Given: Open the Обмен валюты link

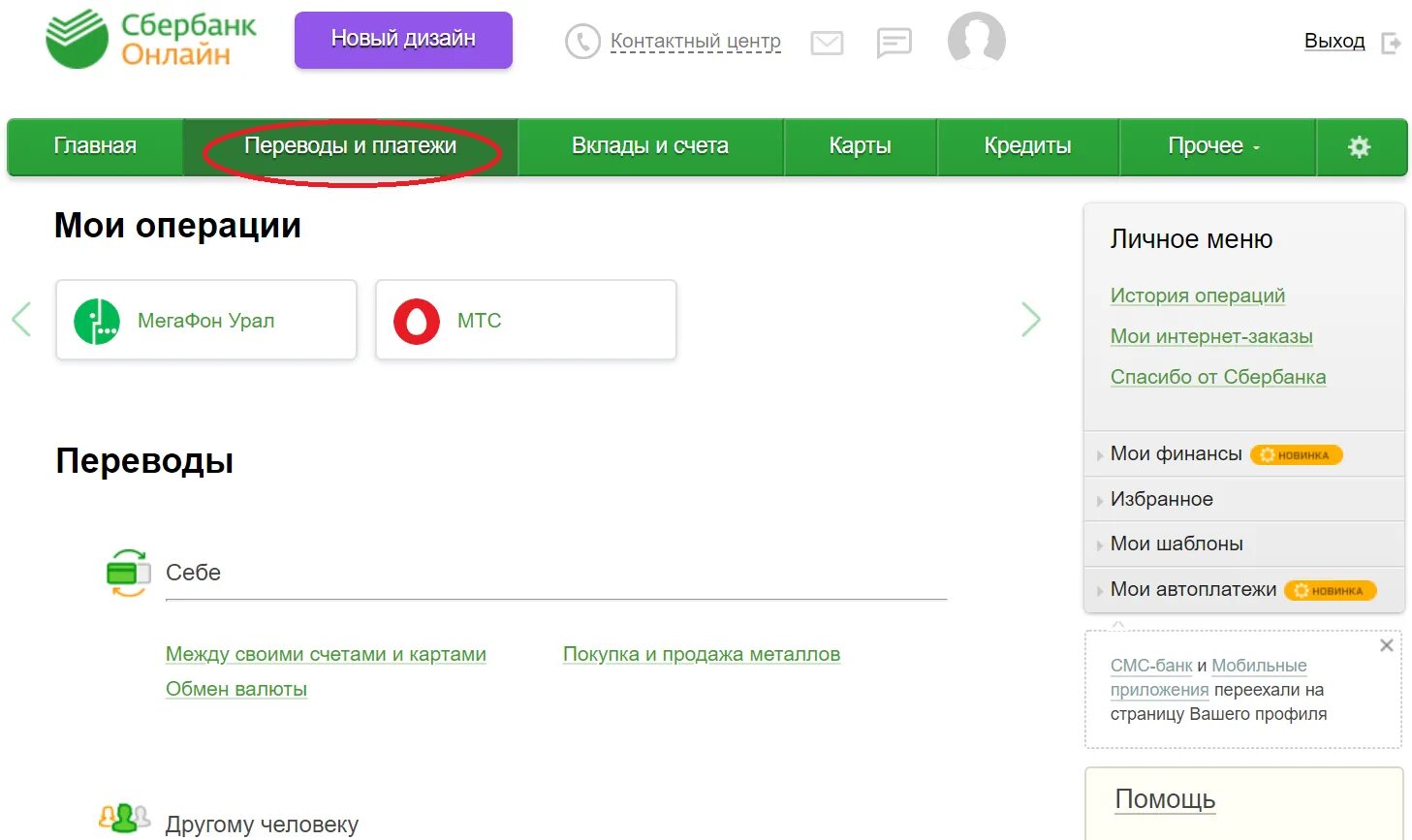Looking at the screenshot, I should (x=236, y=689).
